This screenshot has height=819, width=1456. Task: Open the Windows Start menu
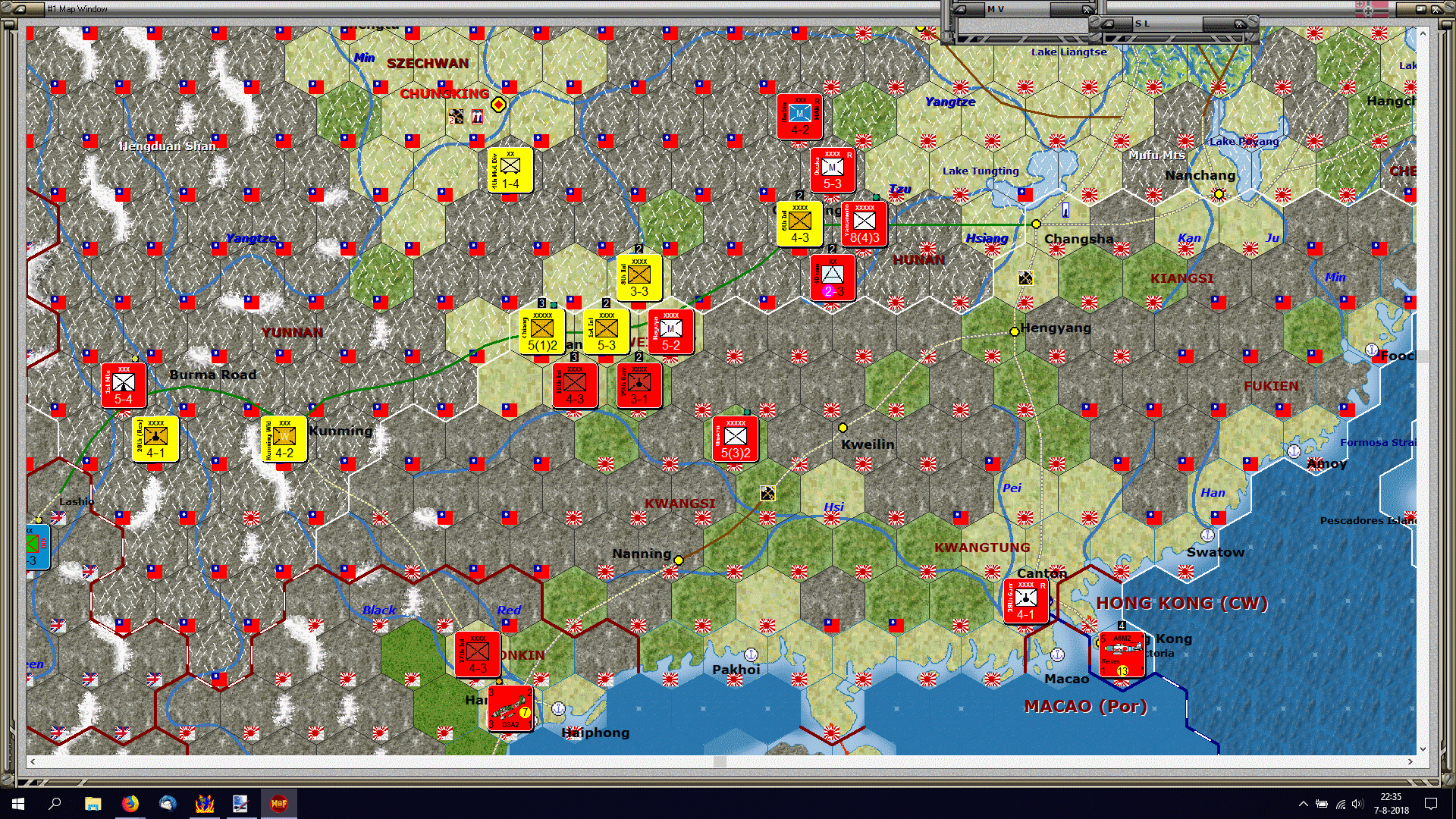pos(16,803)
